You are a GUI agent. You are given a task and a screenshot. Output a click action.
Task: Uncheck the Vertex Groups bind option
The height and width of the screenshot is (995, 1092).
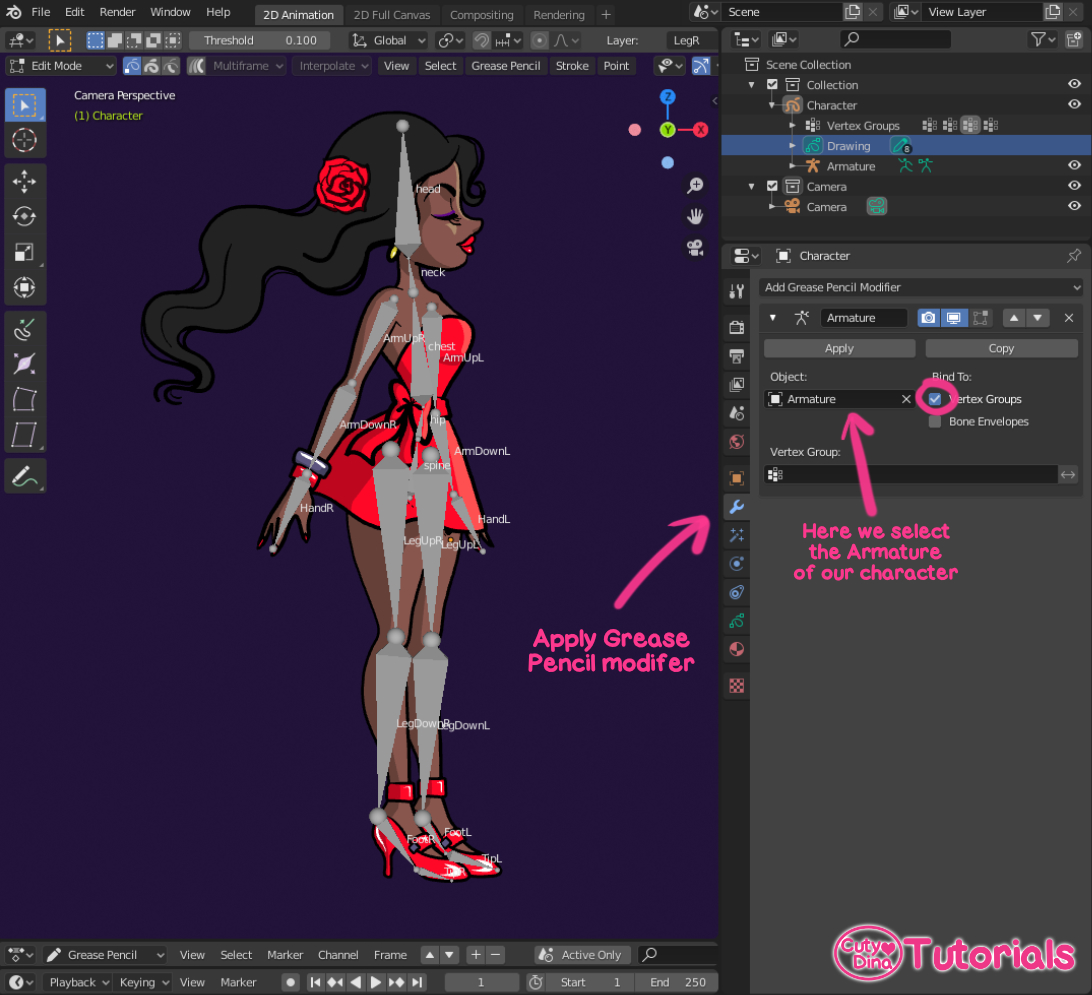click(934, 398)
